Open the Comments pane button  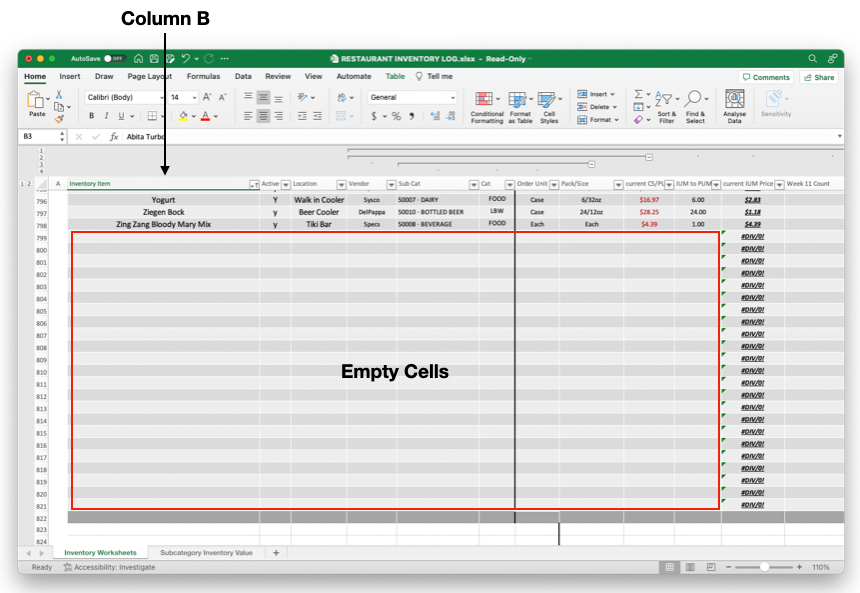coord(765,77)
